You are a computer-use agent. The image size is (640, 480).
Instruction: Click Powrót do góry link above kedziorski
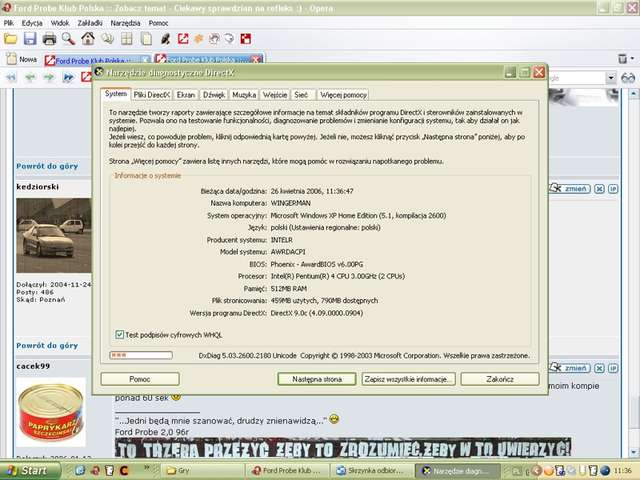[47, 166]
